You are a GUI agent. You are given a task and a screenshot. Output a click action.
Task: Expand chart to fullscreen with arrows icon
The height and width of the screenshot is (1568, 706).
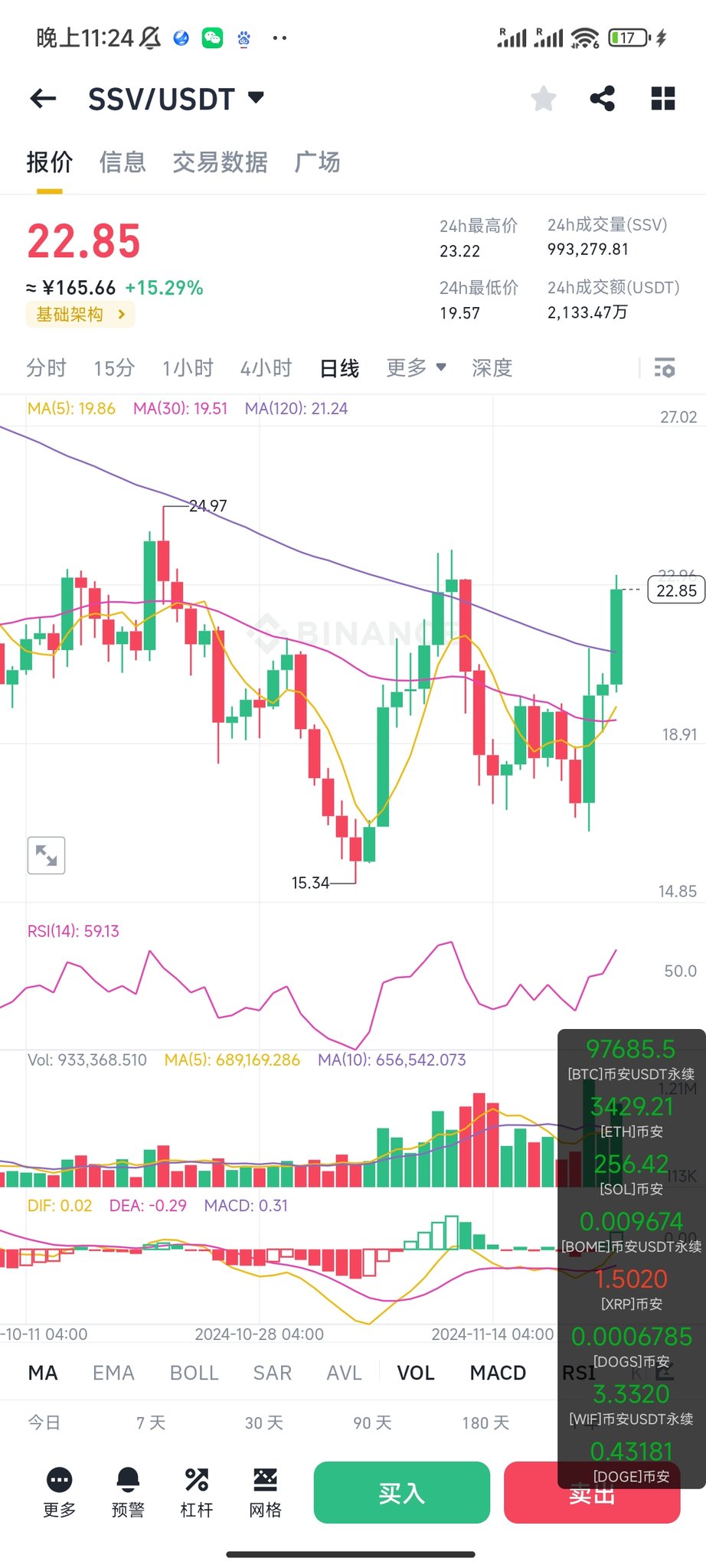(46, 855)
